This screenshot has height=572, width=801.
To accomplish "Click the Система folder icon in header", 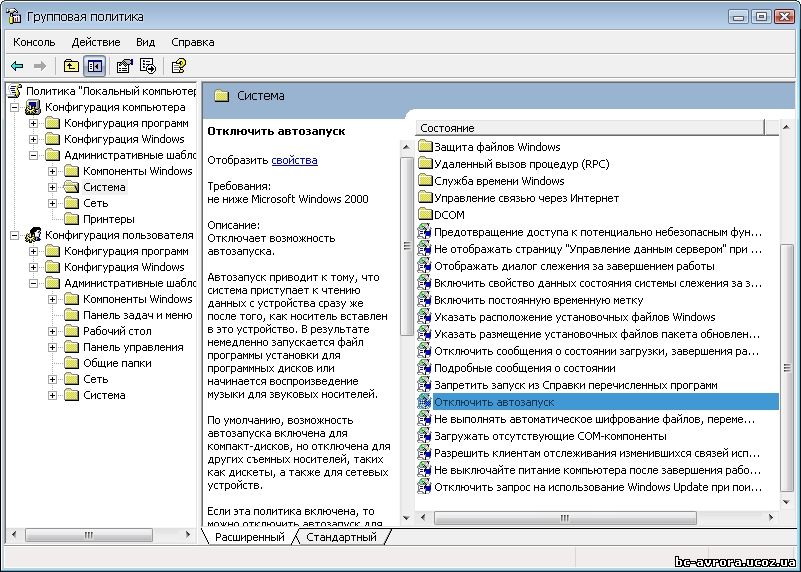I will click(x=221, y=96).
